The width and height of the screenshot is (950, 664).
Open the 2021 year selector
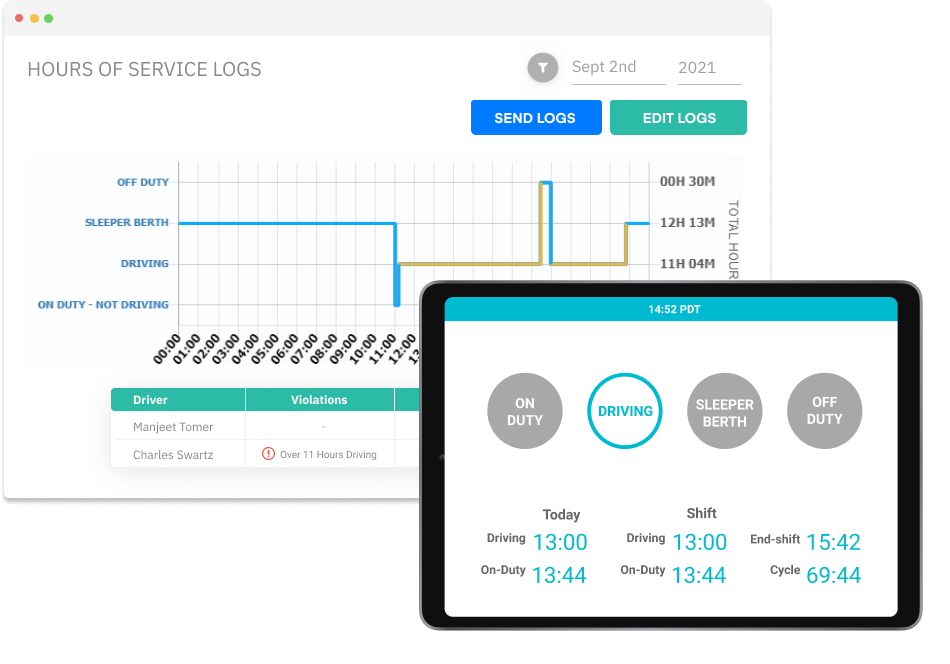coord(708,69)
